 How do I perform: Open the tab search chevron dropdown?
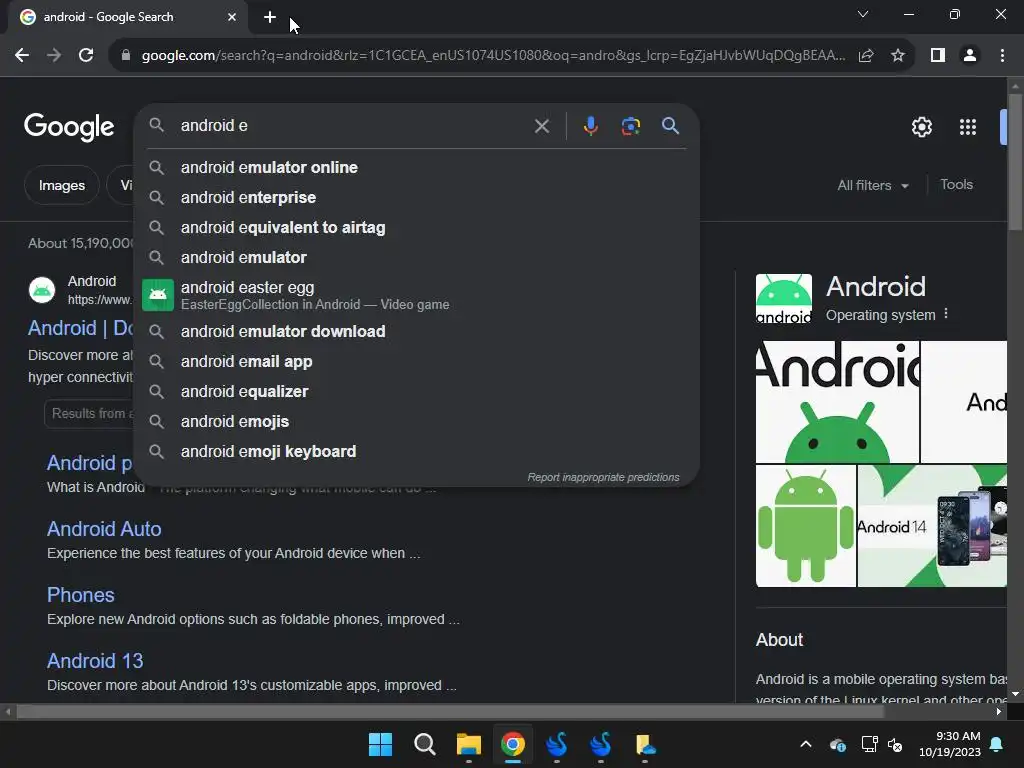tap(863, 14)
